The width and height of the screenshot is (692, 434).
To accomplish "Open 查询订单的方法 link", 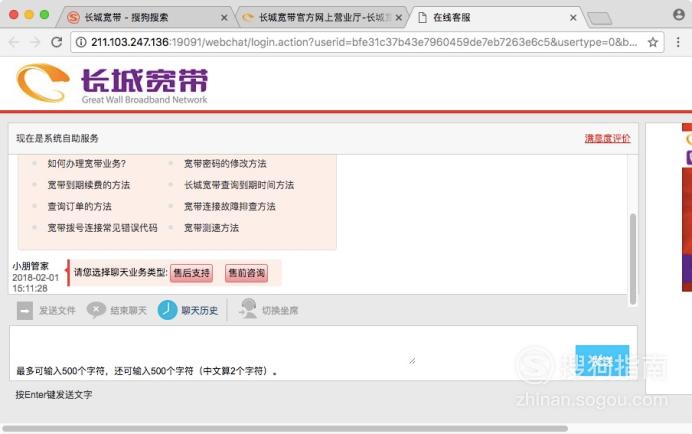I will [79, 206].
